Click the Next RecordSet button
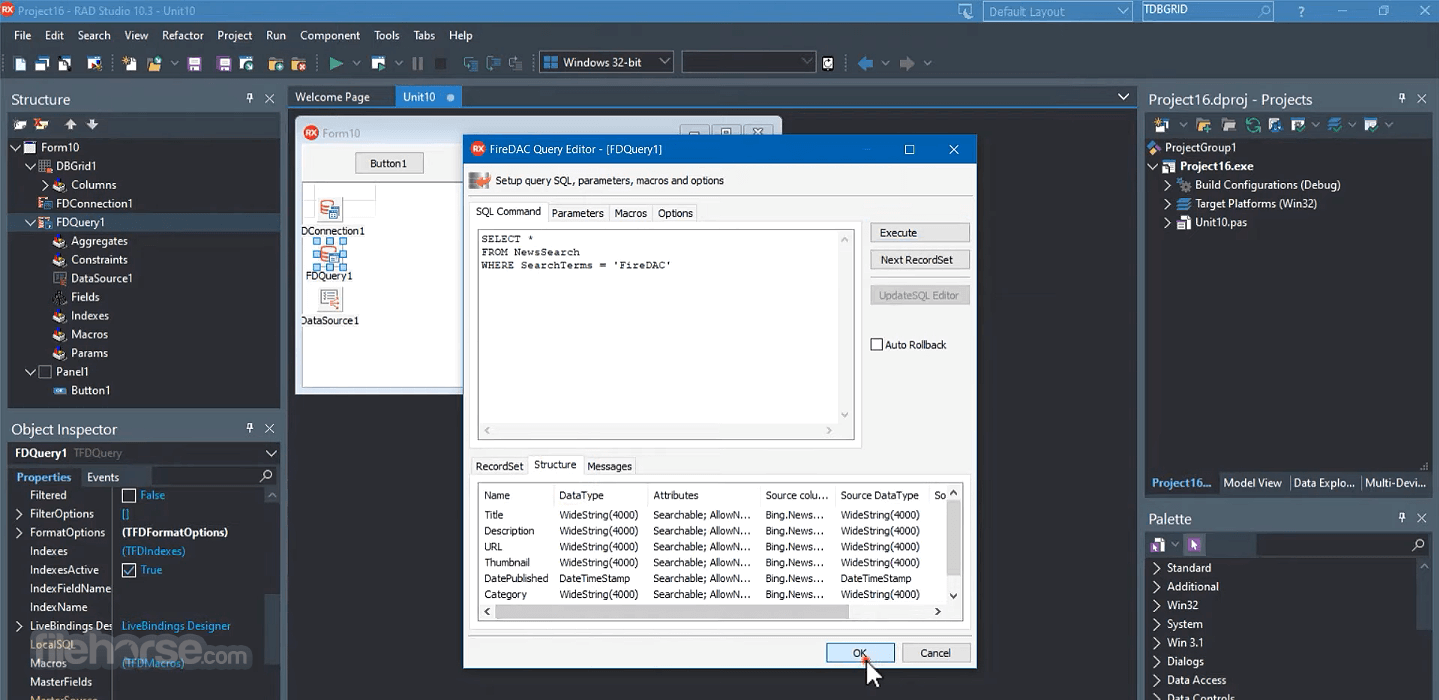 (920, 259)
